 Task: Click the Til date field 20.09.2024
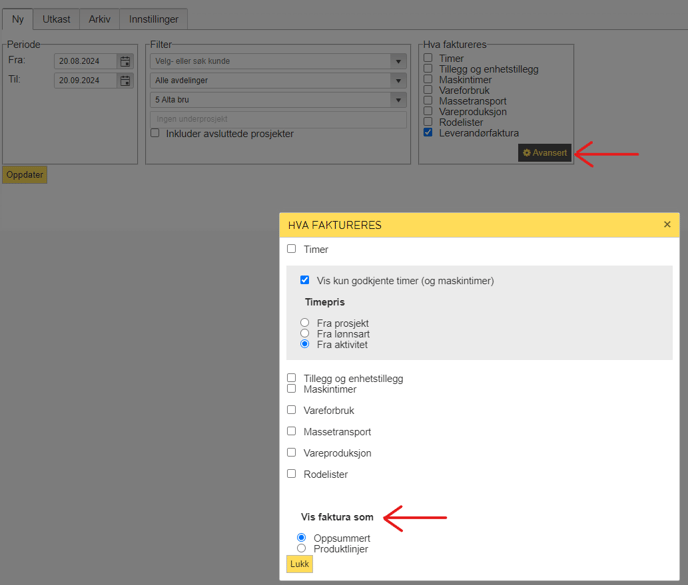[x=86, y=80]
